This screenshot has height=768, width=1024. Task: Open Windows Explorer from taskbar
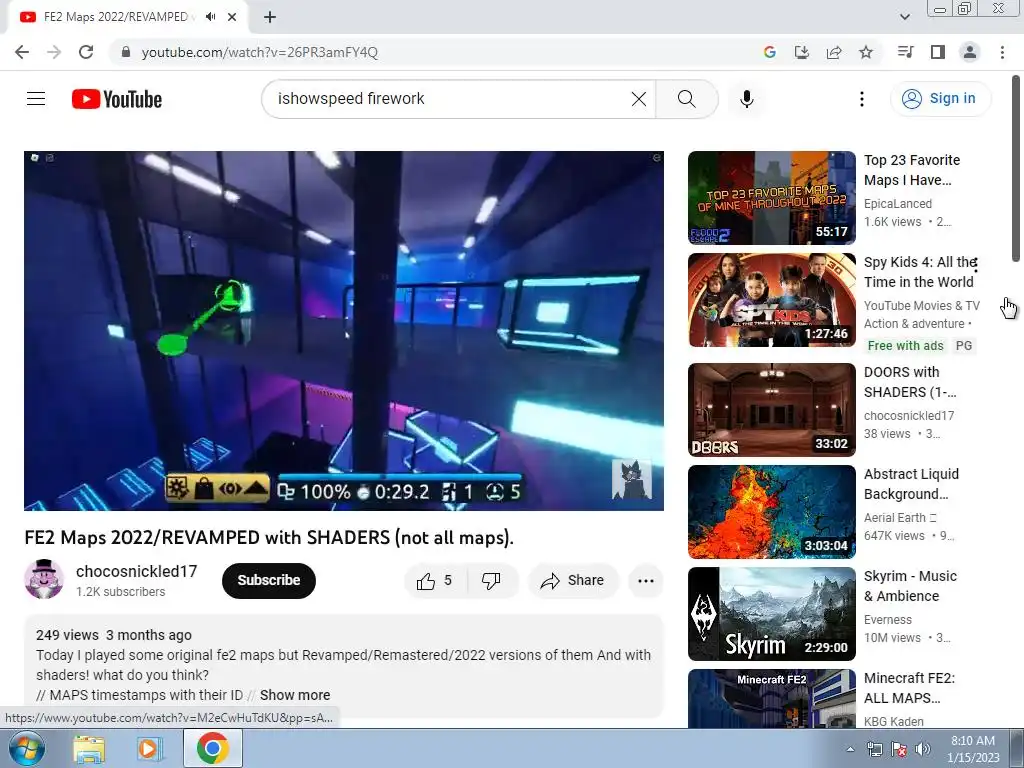(x=89, y=750)
